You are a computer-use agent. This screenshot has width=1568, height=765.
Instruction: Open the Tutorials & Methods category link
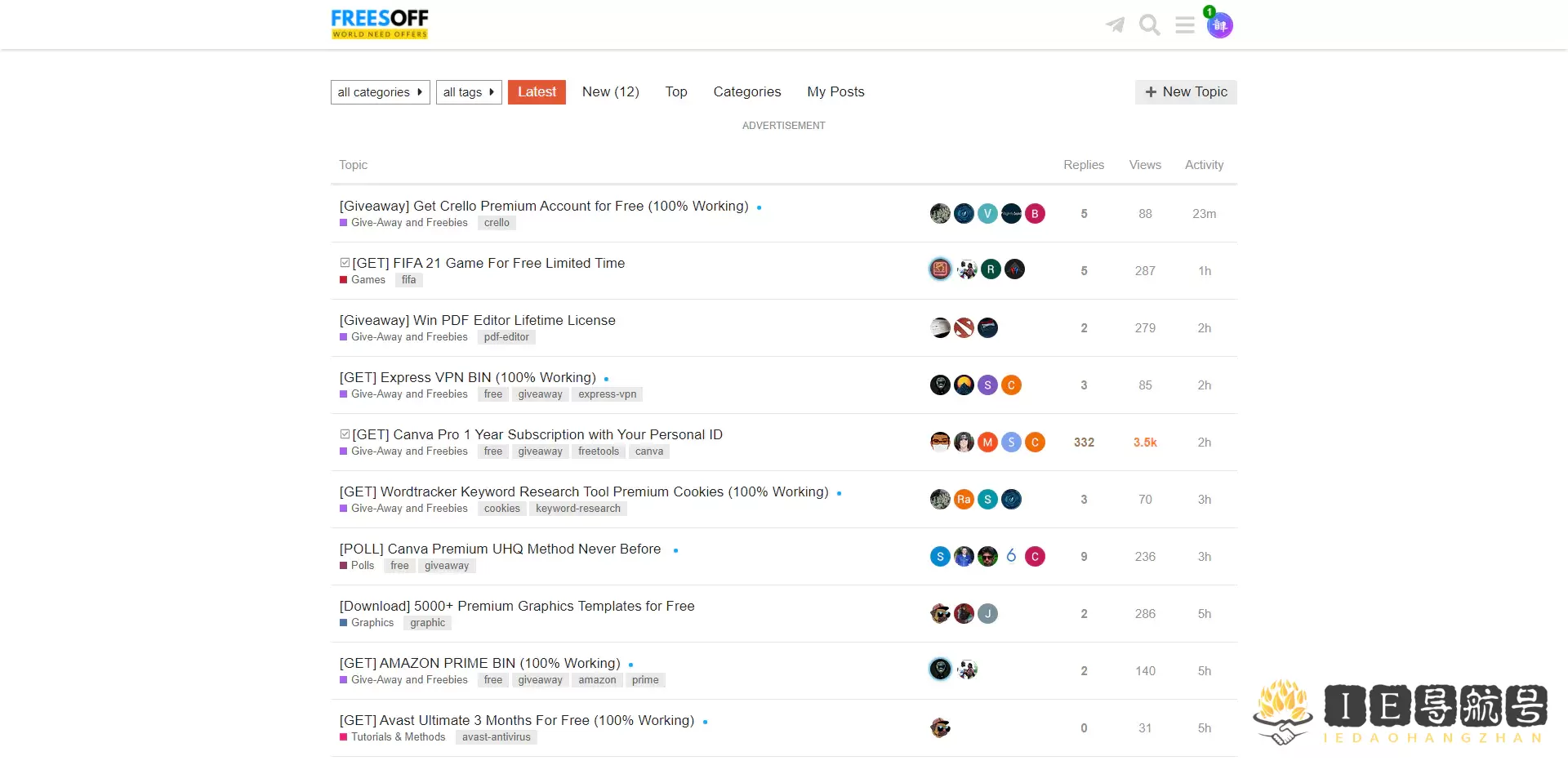tap(393, 737)
